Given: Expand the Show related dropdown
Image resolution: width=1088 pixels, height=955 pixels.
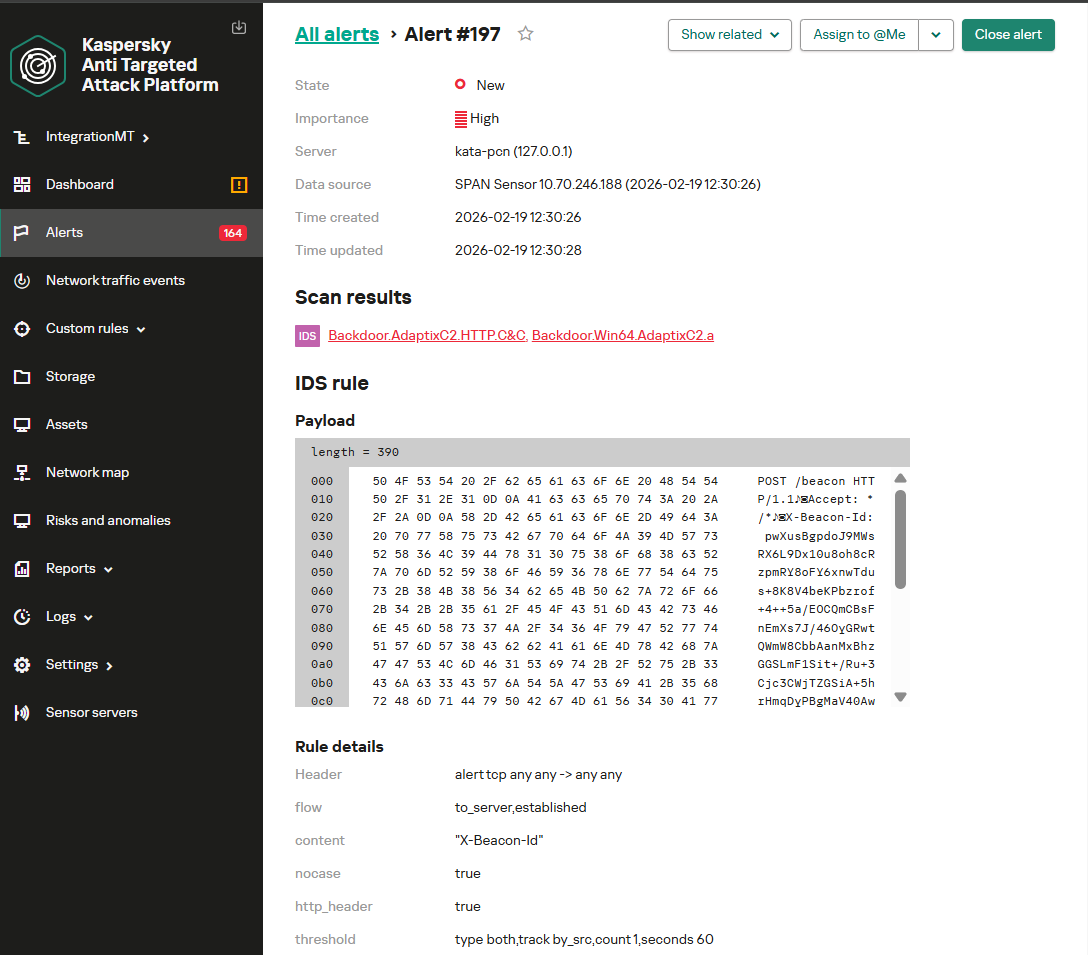Looking at the screenshot, I should 729,35.
